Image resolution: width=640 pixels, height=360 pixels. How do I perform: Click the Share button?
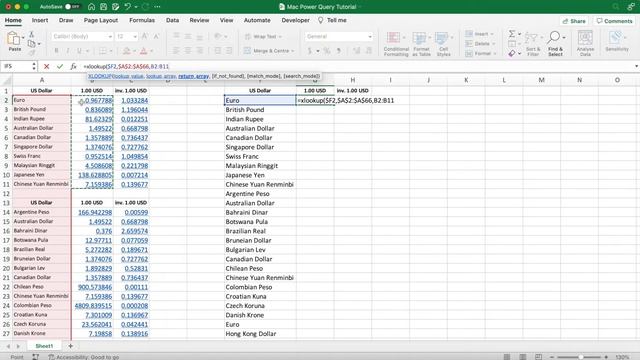[x=574, y=21]
